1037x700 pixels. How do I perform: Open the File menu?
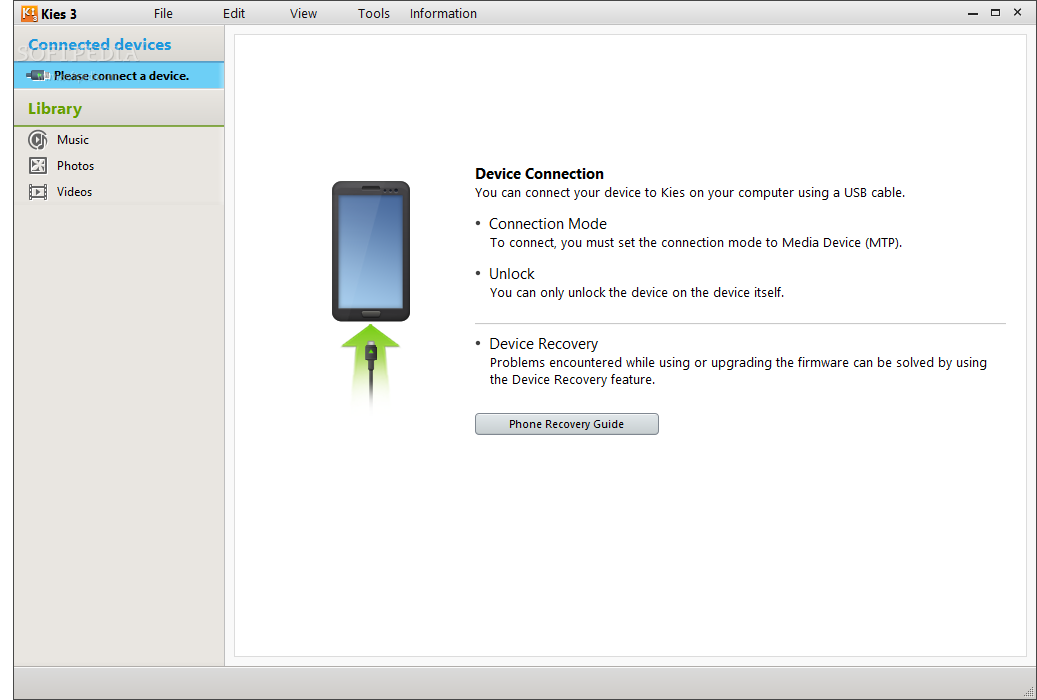163,13
